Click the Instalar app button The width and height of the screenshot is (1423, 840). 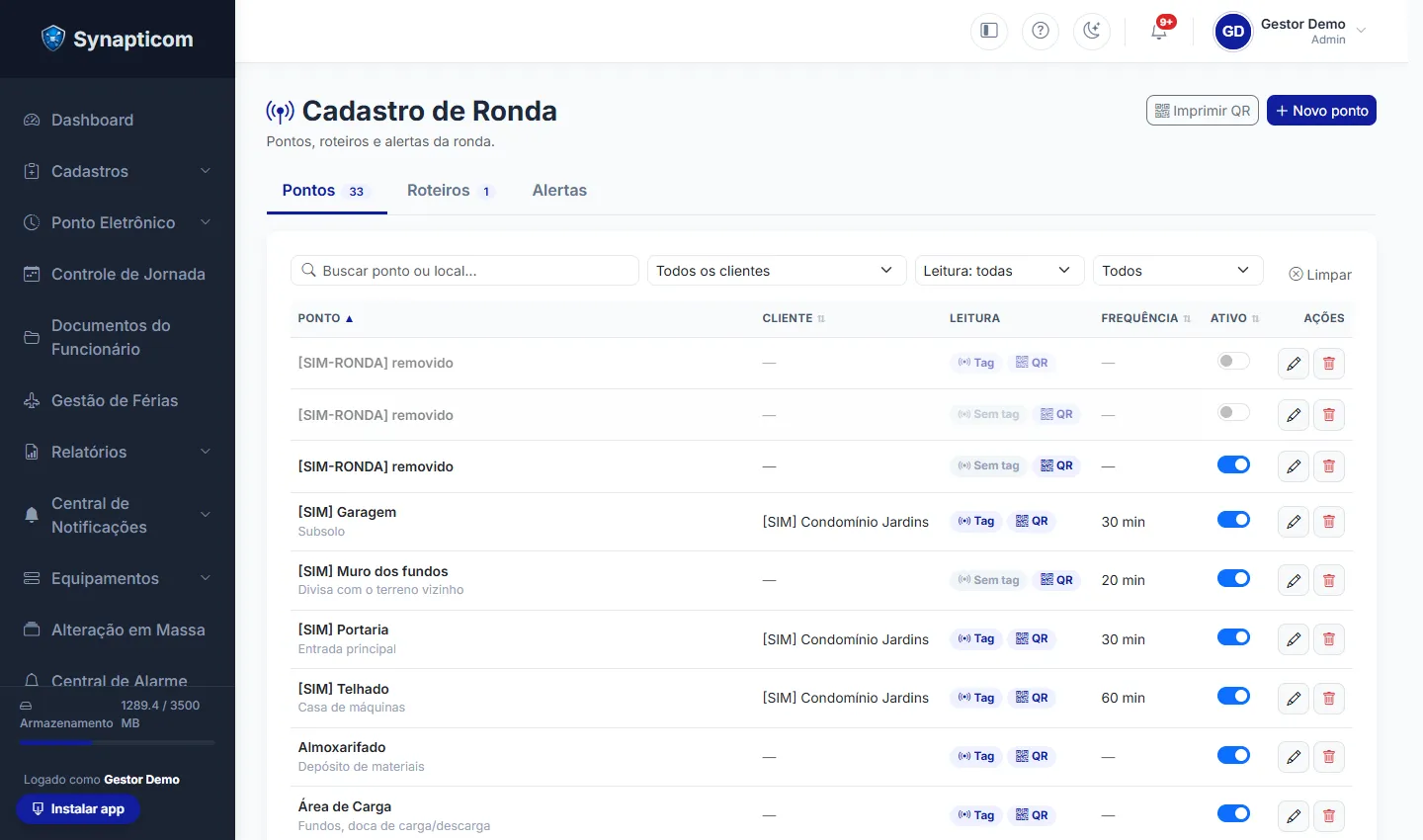pyautogui.click(x=78, y=809)
